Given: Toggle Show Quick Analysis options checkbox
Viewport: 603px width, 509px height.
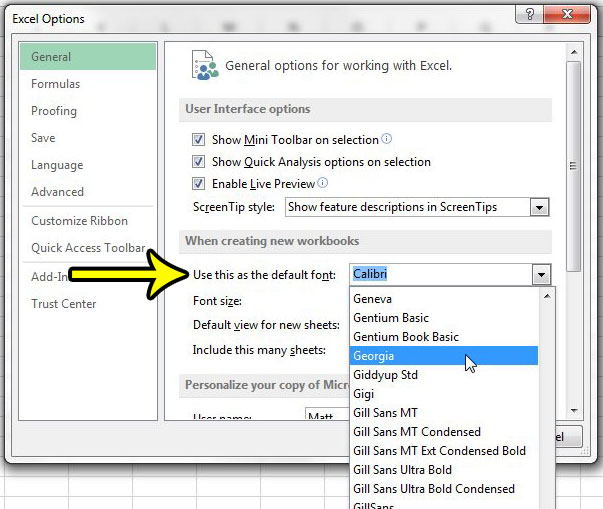Looking at the screenshot, I should coord(198,161).
